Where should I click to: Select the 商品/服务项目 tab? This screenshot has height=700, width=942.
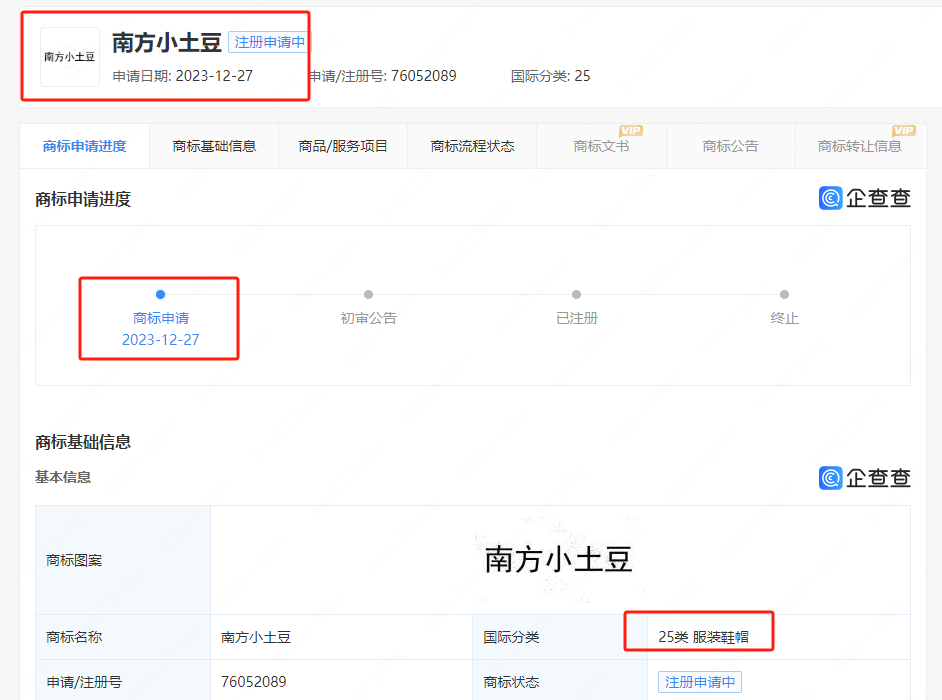click(x=343, y=146)
